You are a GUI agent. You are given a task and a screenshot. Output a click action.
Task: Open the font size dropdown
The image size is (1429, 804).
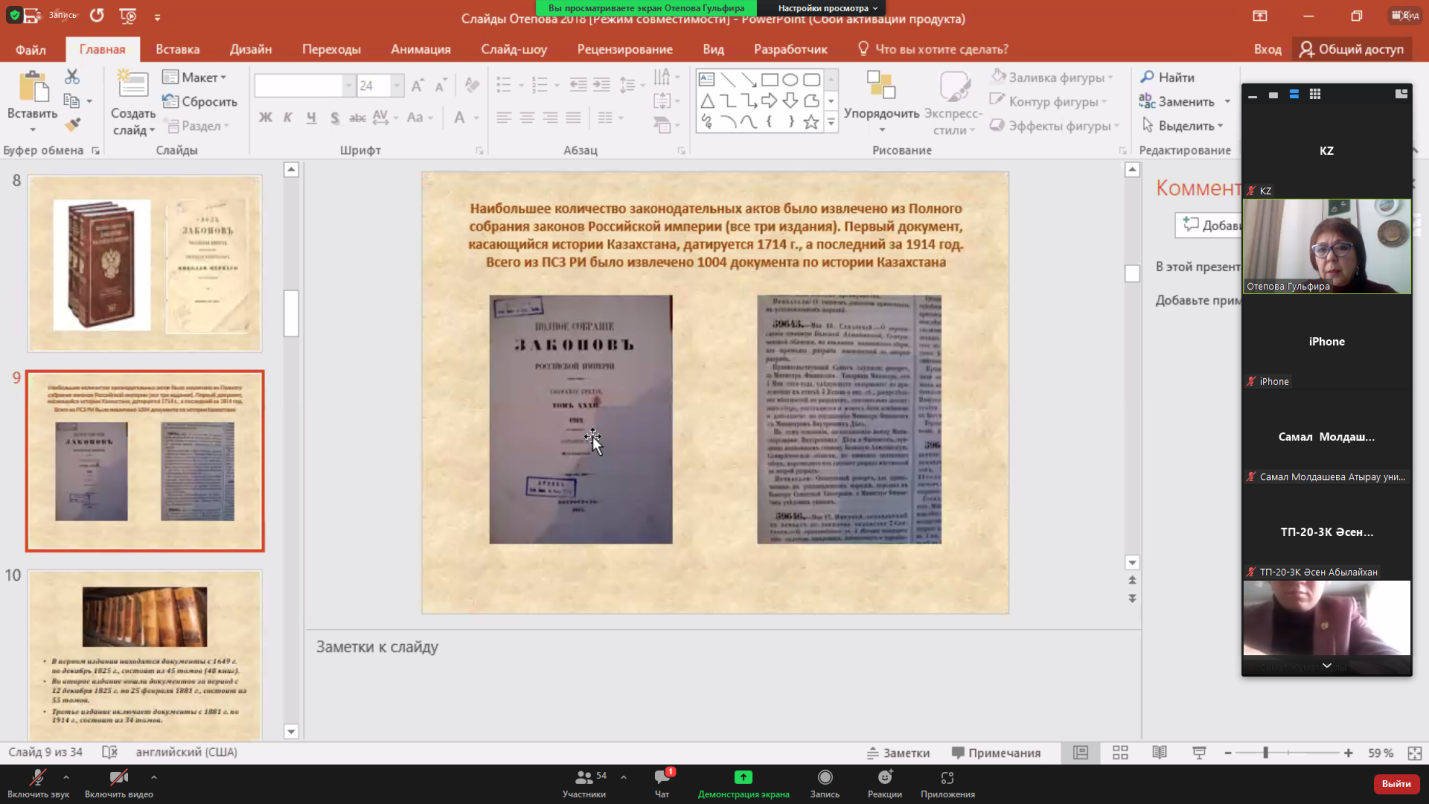pyautogui.click(x=397, y=86)
